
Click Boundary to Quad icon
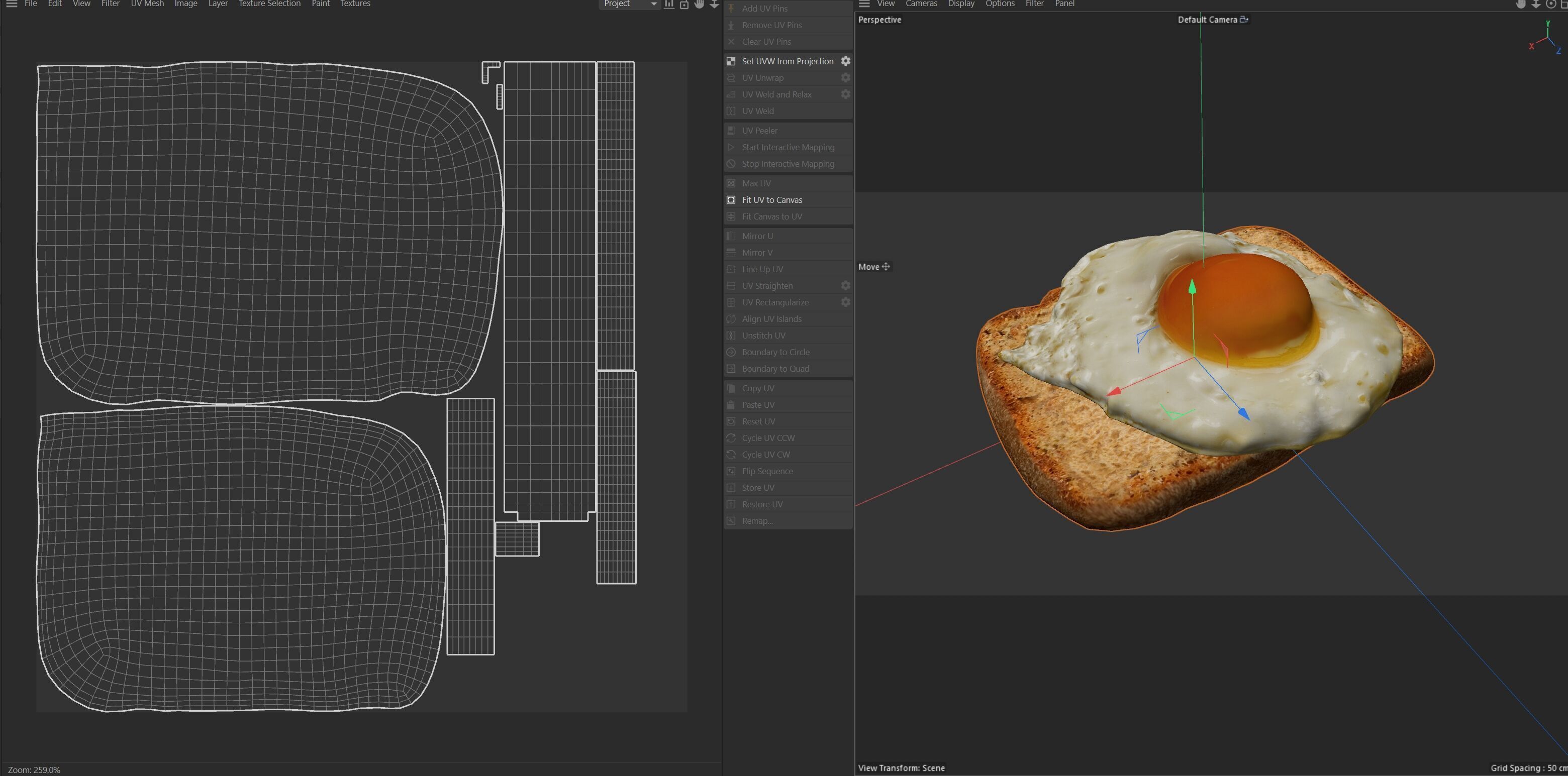[731, 369]
